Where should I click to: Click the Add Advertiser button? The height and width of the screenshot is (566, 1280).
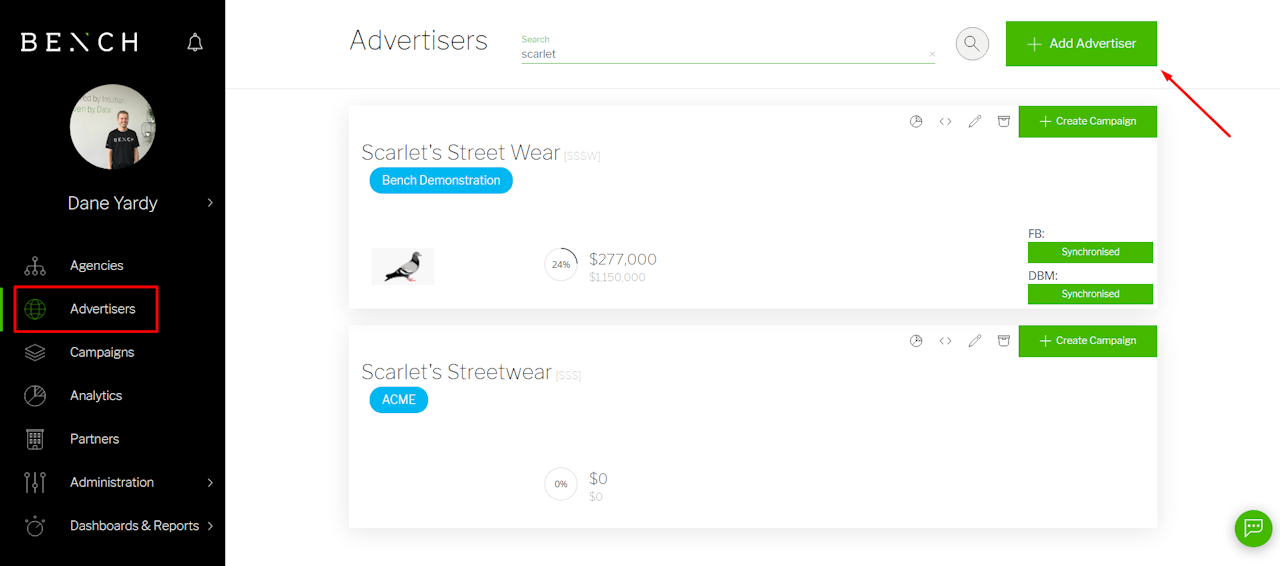[1081, 44]
